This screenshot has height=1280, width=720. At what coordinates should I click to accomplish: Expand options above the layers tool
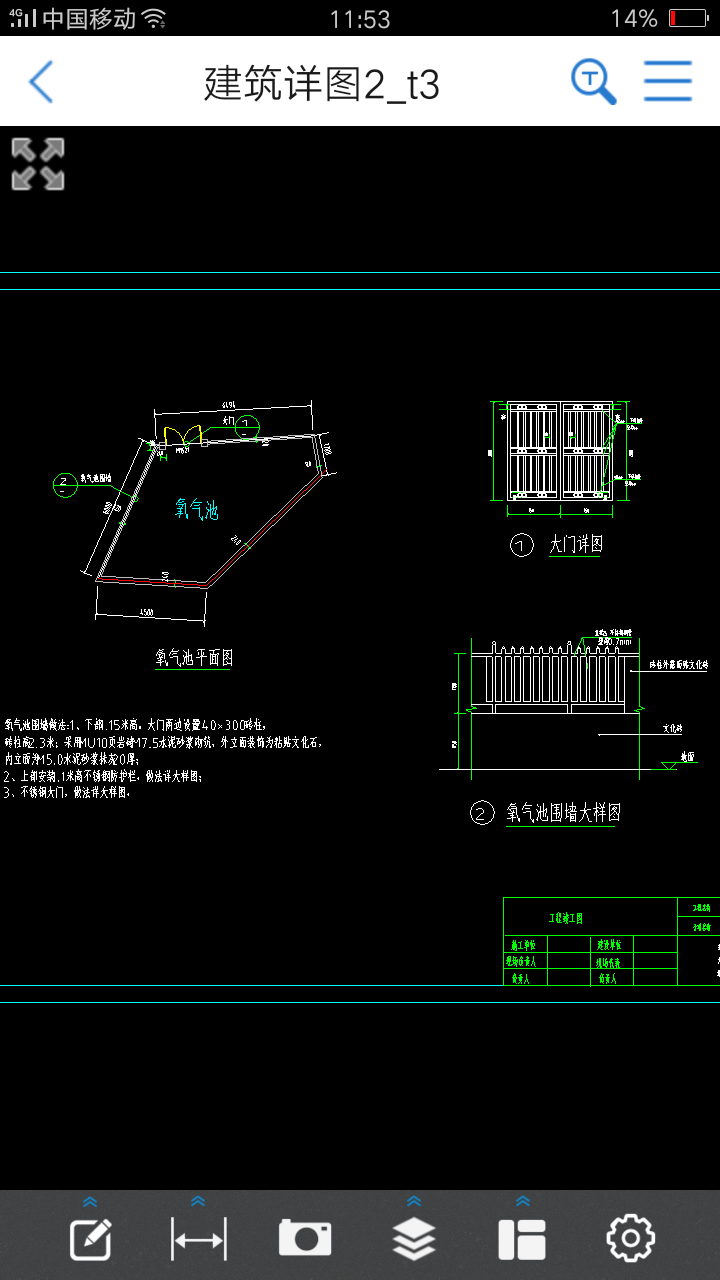(414, 1201)
